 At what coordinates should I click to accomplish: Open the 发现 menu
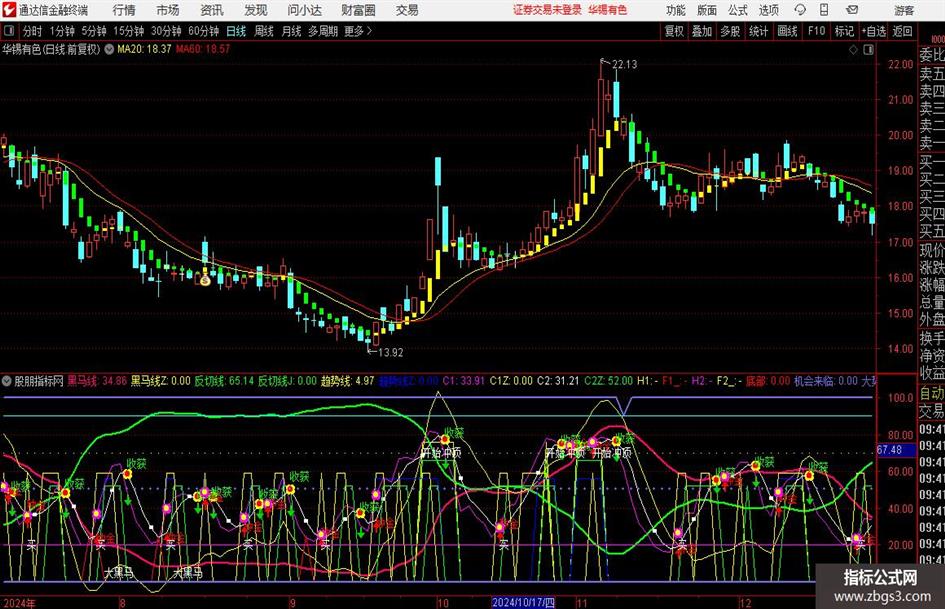[256, 10]
